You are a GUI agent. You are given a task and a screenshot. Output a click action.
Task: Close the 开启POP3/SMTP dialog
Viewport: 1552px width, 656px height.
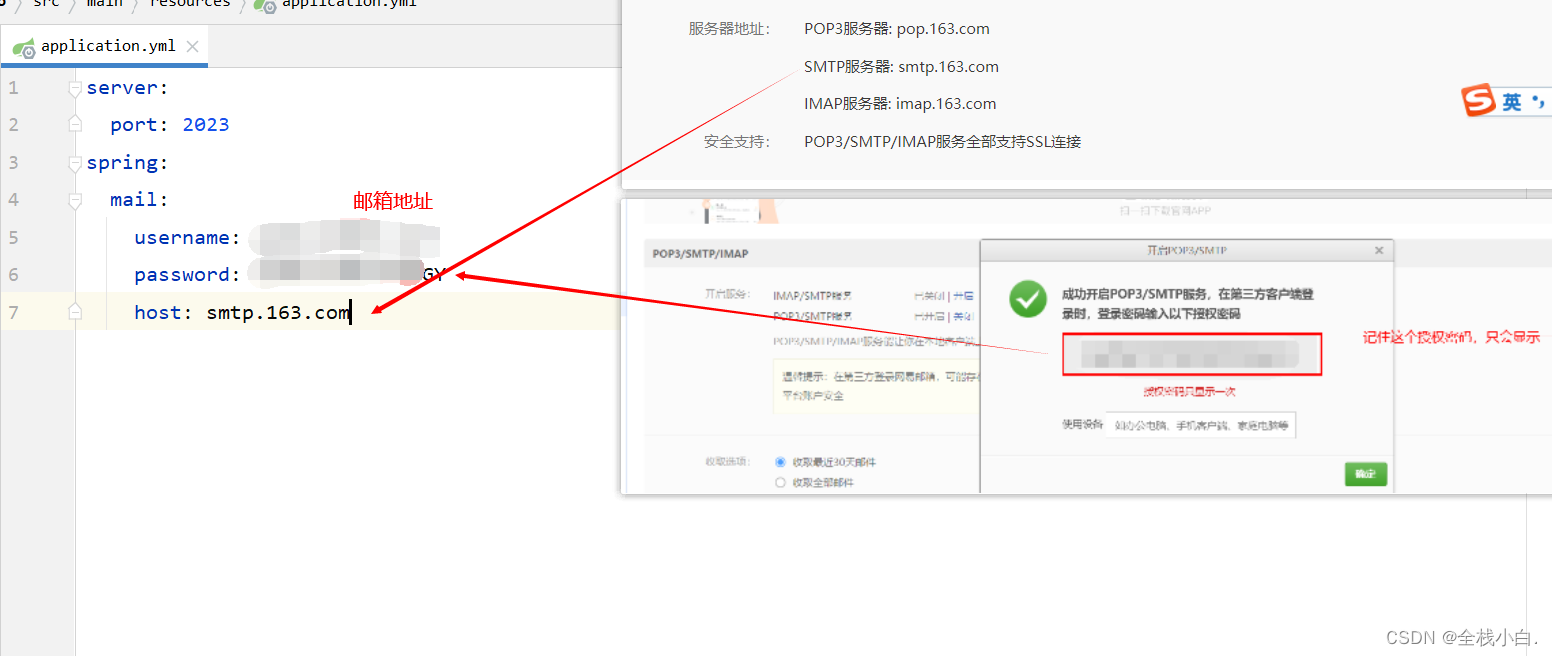pyautogui.click(x=1379, y=251)
